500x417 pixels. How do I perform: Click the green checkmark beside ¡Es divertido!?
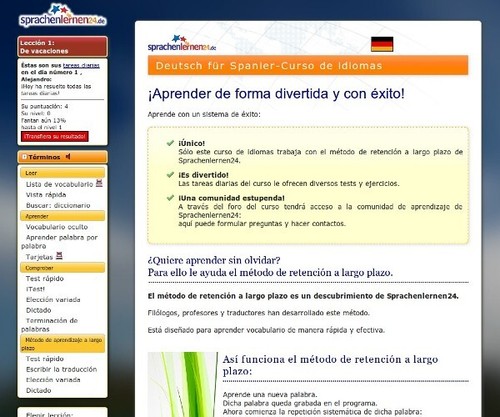170,175
